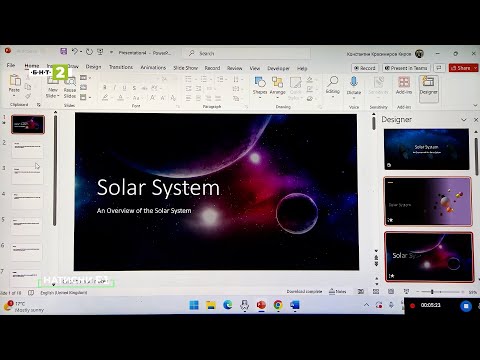Adjust the zoom slider handle
The image size is (480, 360).
[x=432, y=292]
